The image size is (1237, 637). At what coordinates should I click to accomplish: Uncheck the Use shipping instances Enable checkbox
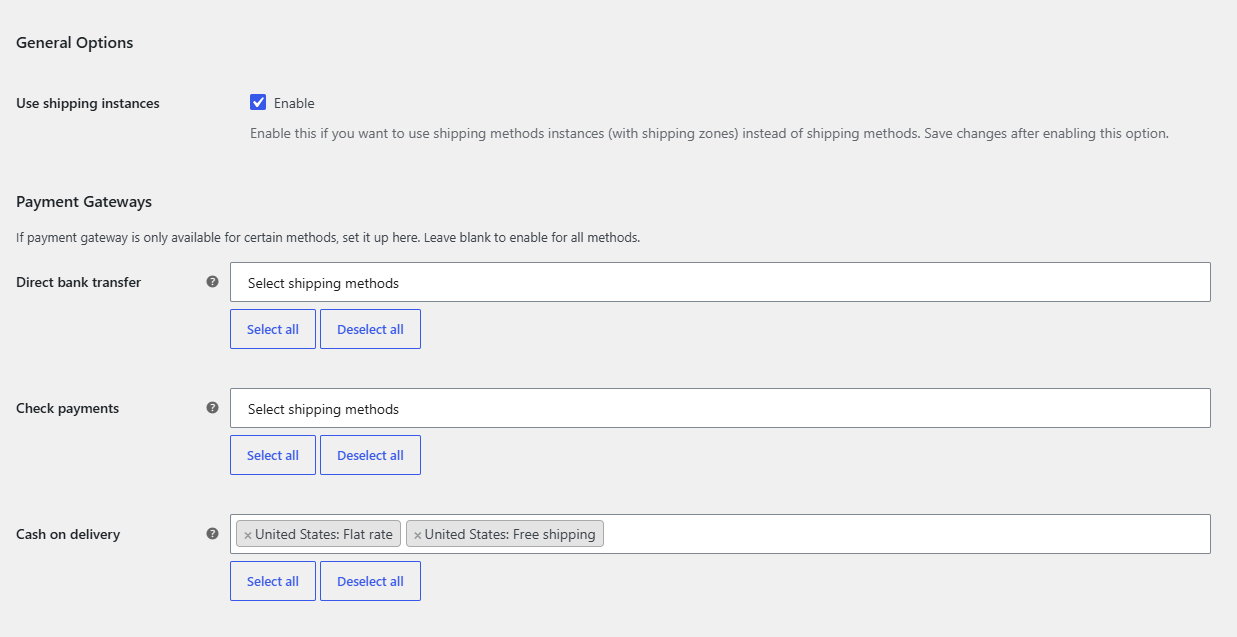pos(258,102)
